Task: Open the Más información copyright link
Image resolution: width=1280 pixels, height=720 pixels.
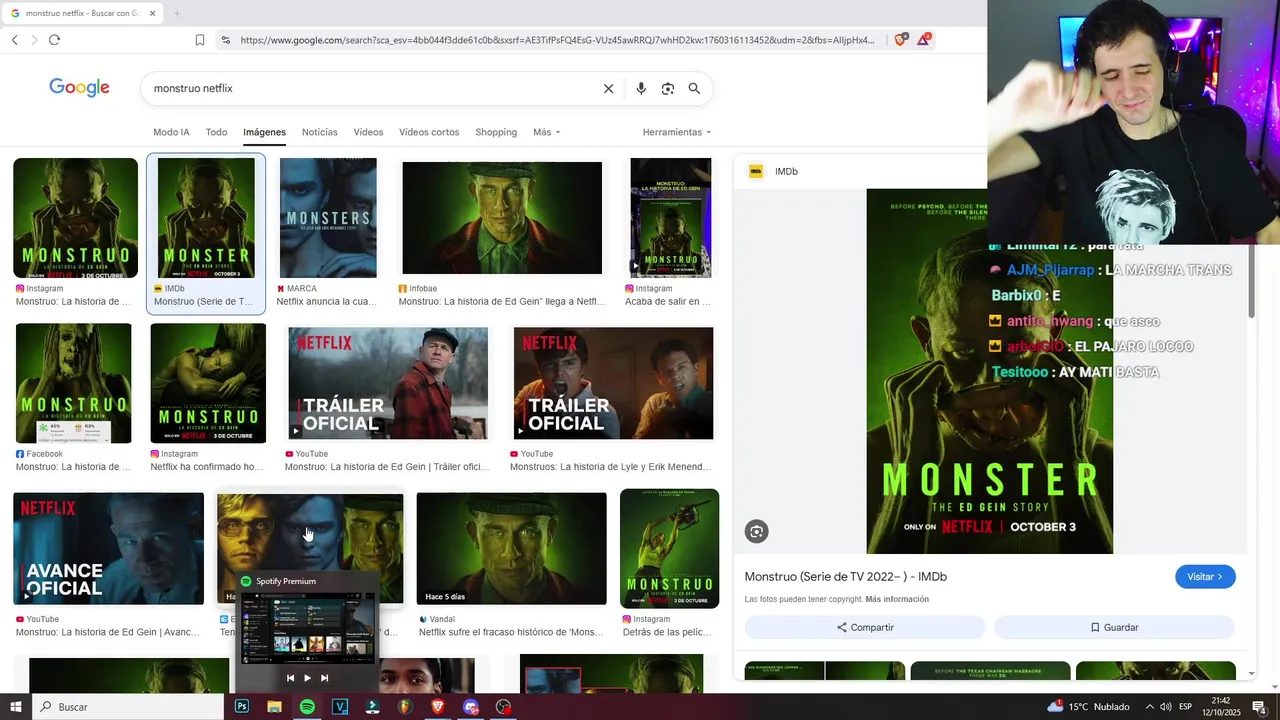Action: tap(897, 599)
